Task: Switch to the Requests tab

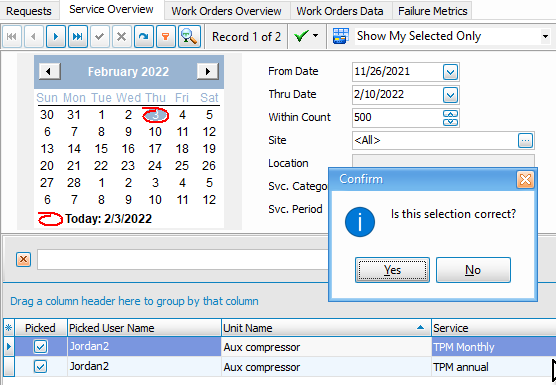Action: pos(29,11)
